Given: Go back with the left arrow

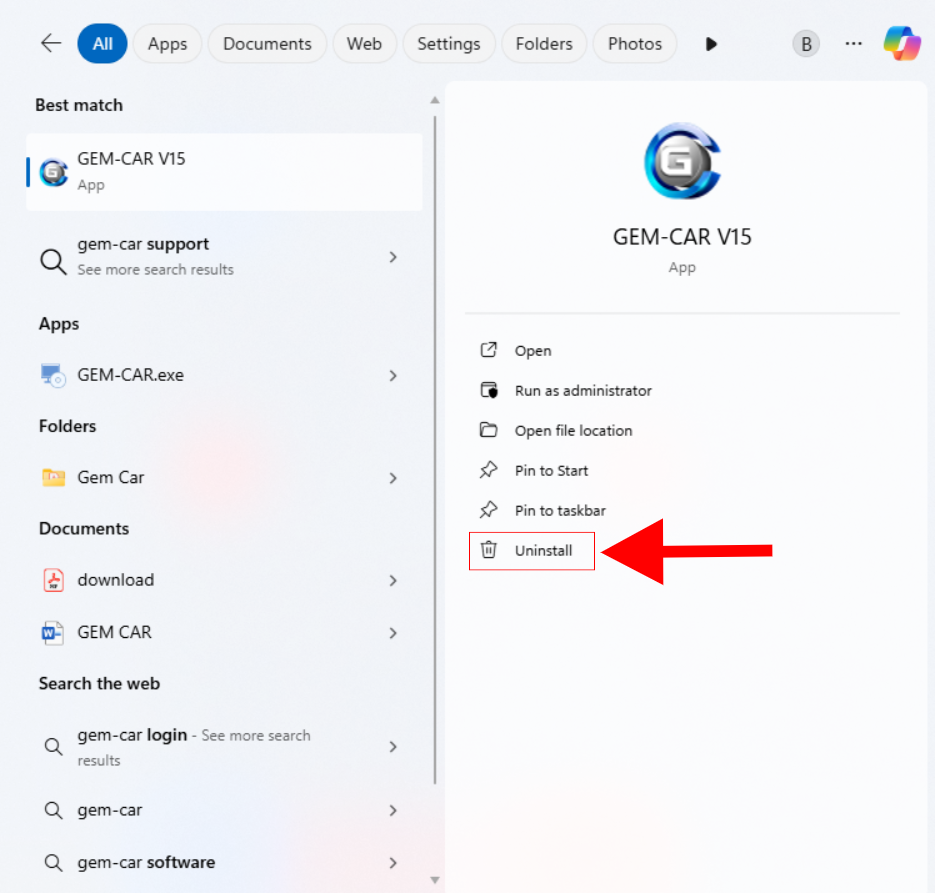Looking at the screenshot, I should (51, 43).
